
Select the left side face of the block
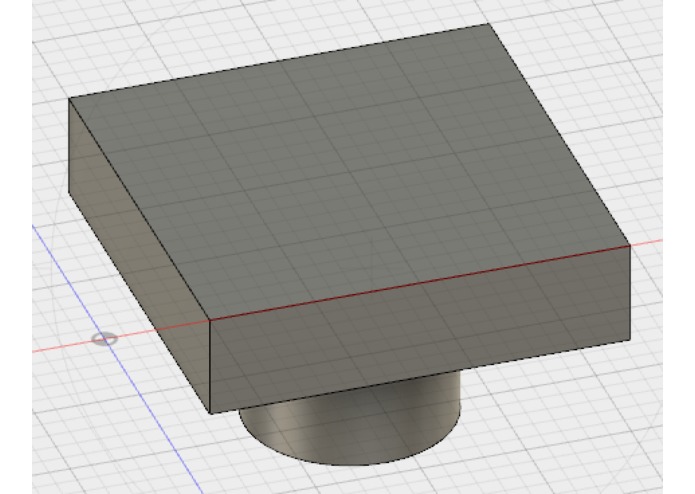coord(139,255)
